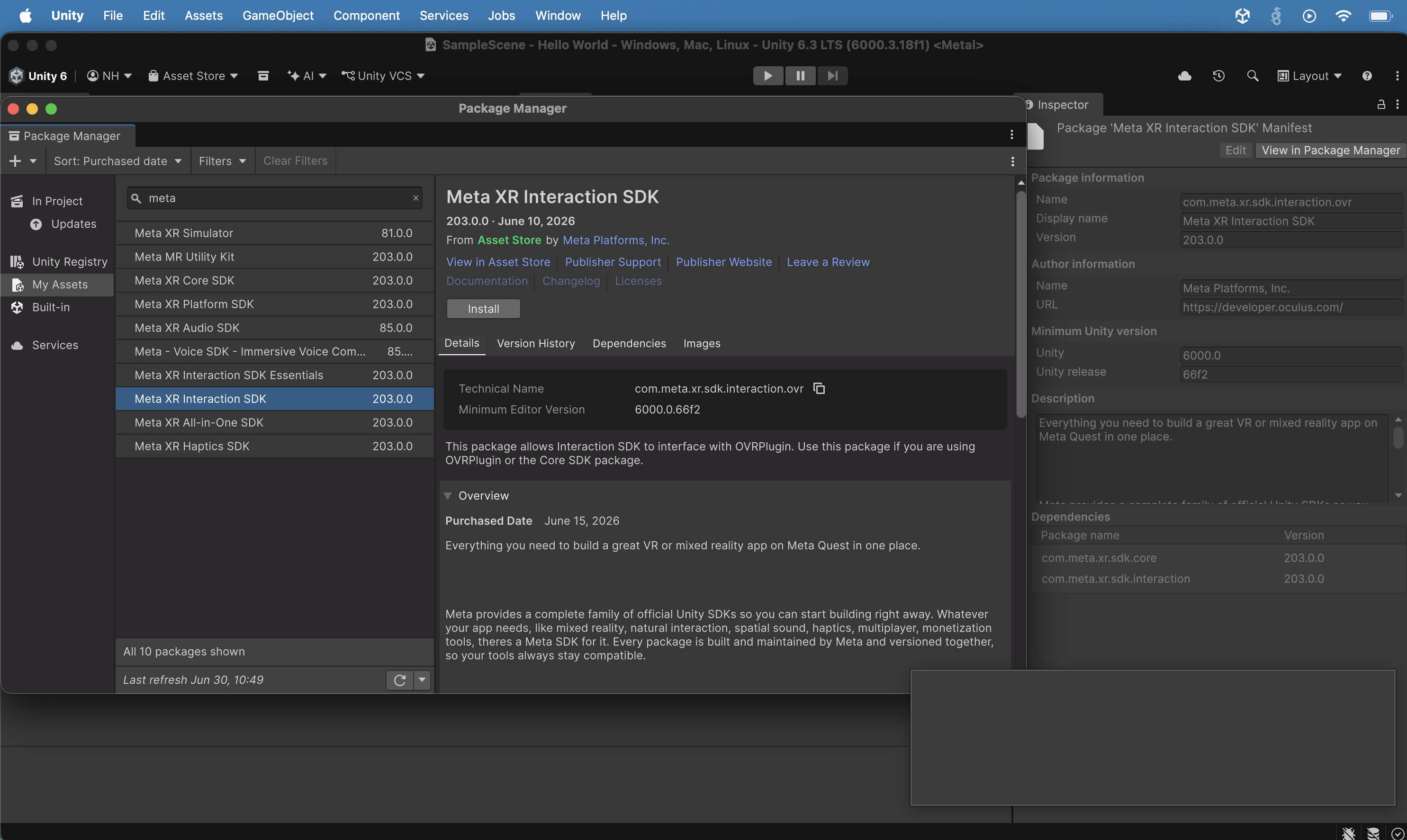Click the help question mark icon
The width and height of the screenshot is (1407, 840).
point(1367,76)
